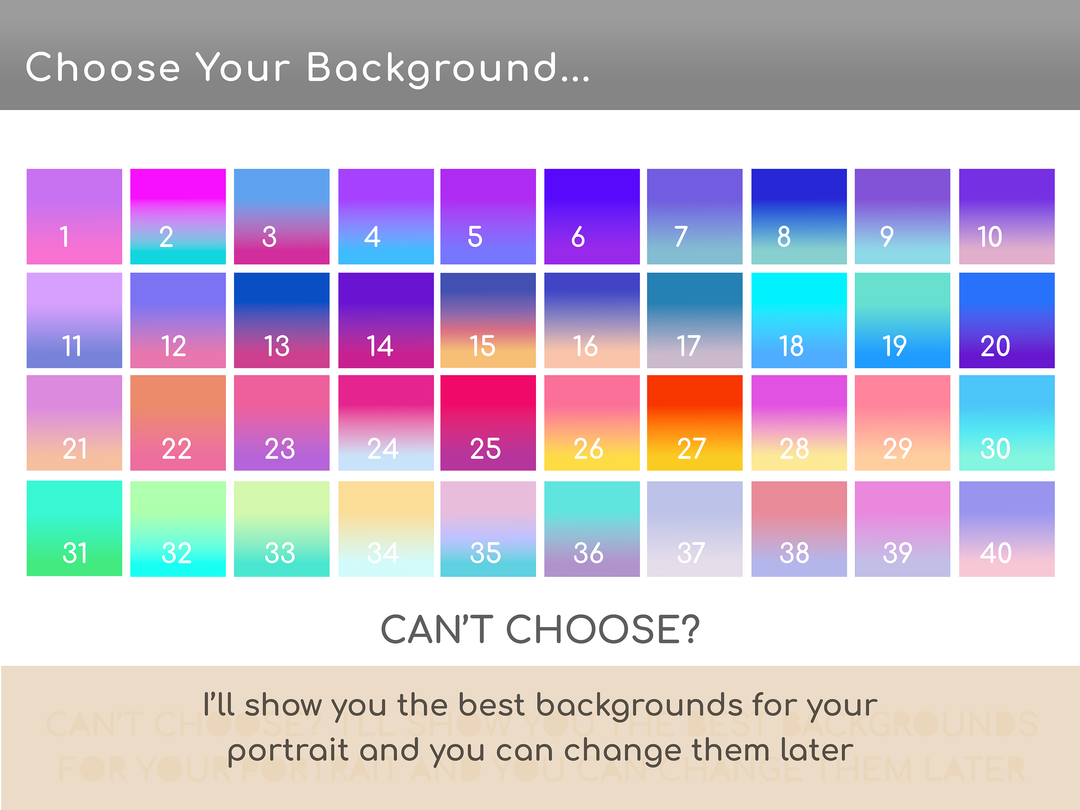Click the "CAN'T CHOOSE?" heading

click(x=540, y=630)
